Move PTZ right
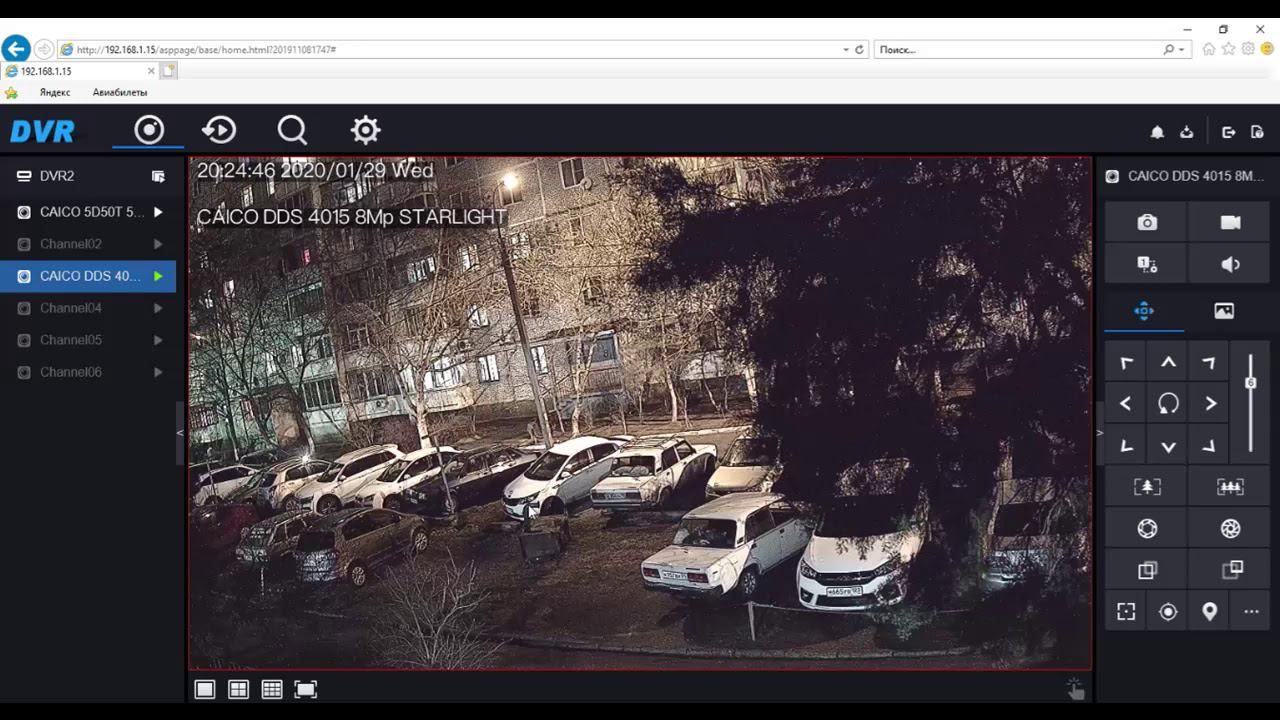1280x720 pixels. 1210,404
